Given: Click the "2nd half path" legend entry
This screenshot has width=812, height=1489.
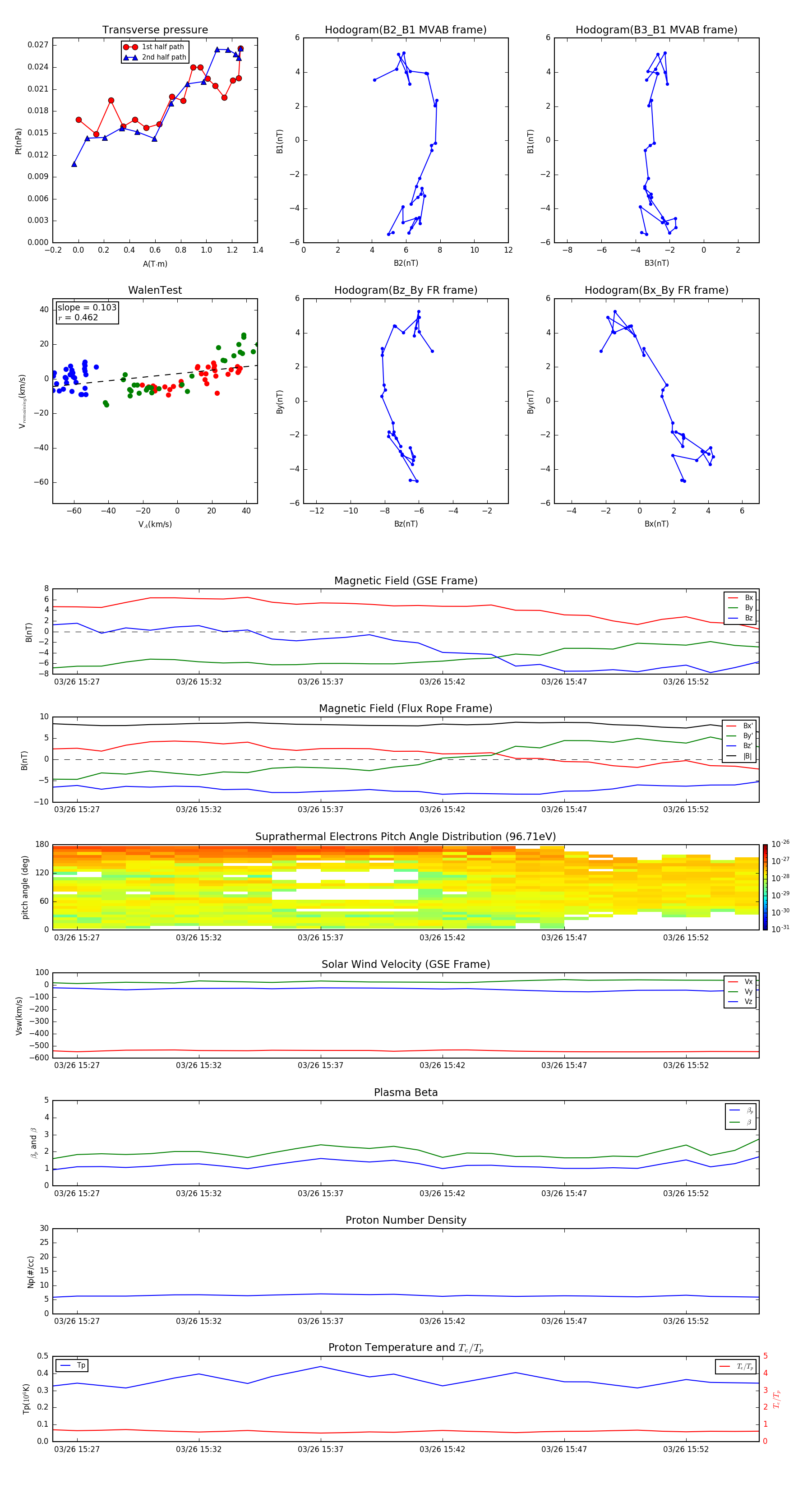Looking at the screenshot, I should [x=156, y=57].
